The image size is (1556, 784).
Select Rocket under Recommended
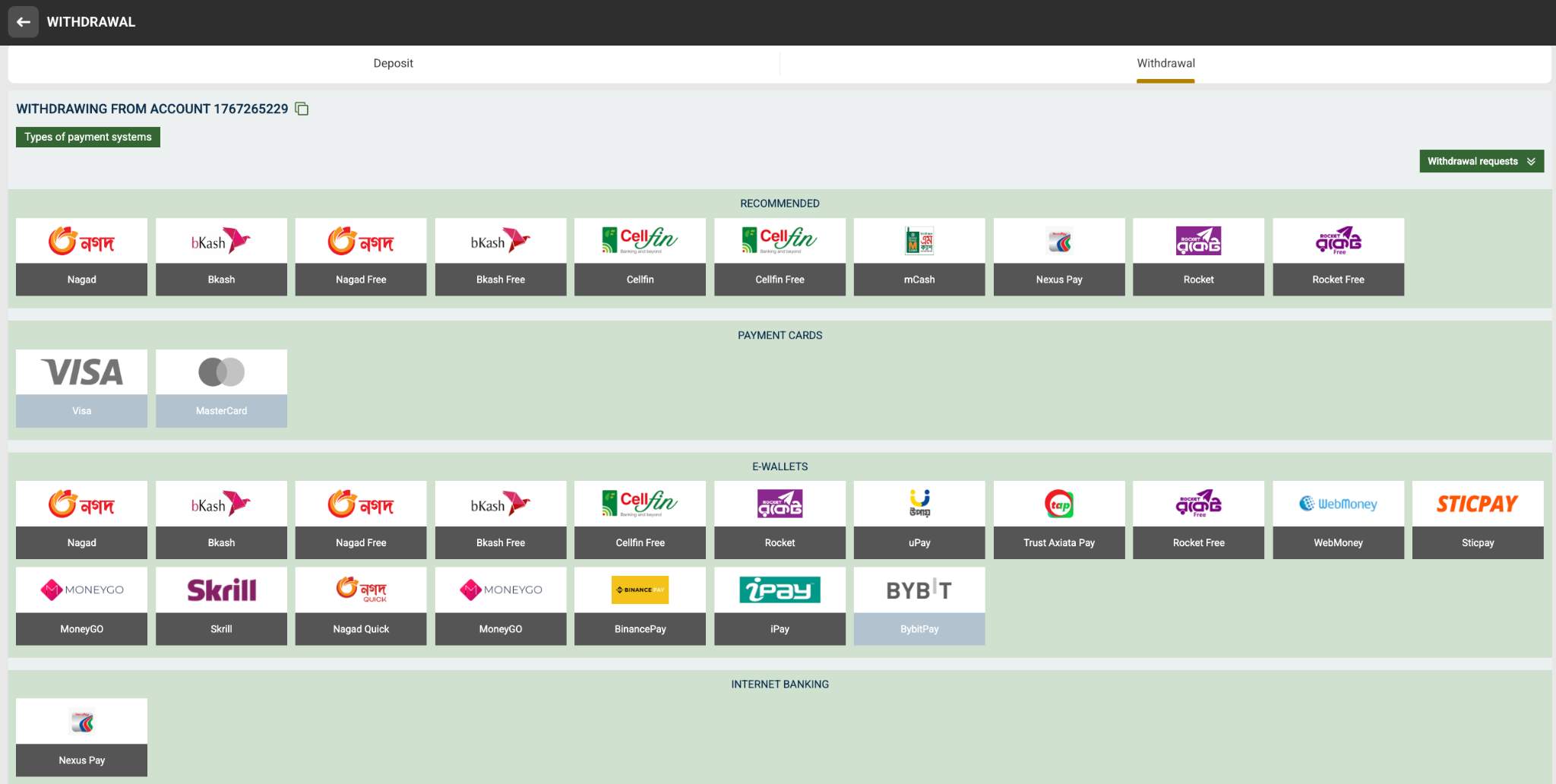point(1198,257)
